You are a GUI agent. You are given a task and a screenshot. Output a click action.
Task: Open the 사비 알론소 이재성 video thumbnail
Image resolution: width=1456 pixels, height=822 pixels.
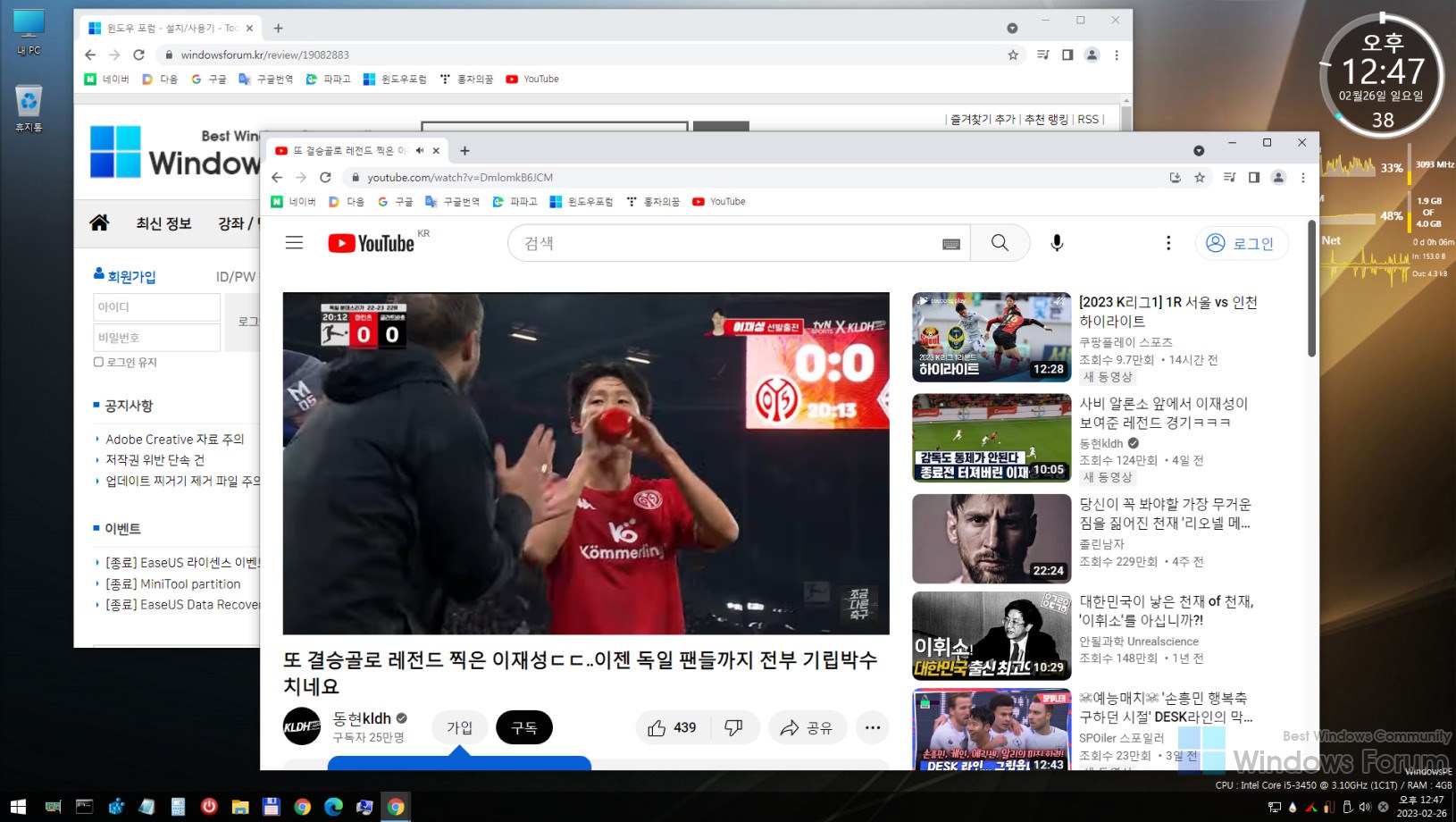[992, 438]
